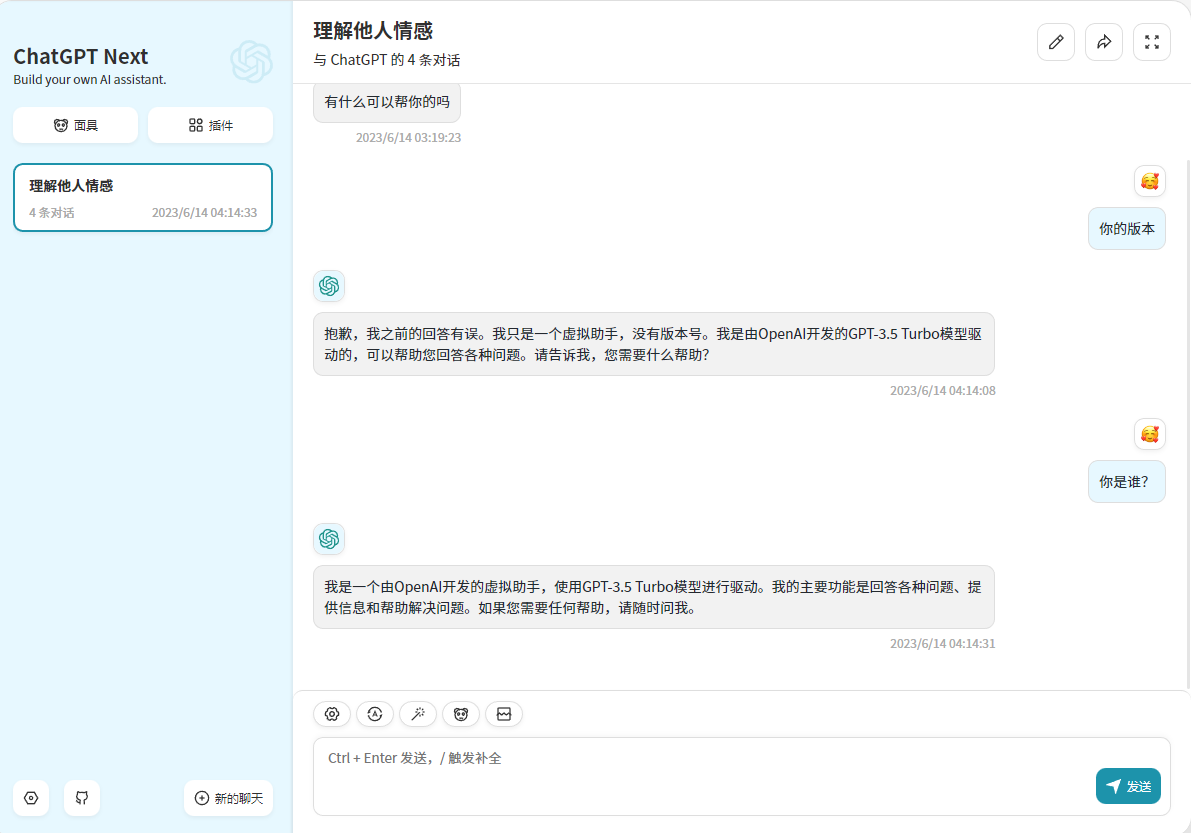The width and height of the screenshot is (1191, 833).
Task: Click the chat title 理解他人情感 in header
Action: pos(373,31)
